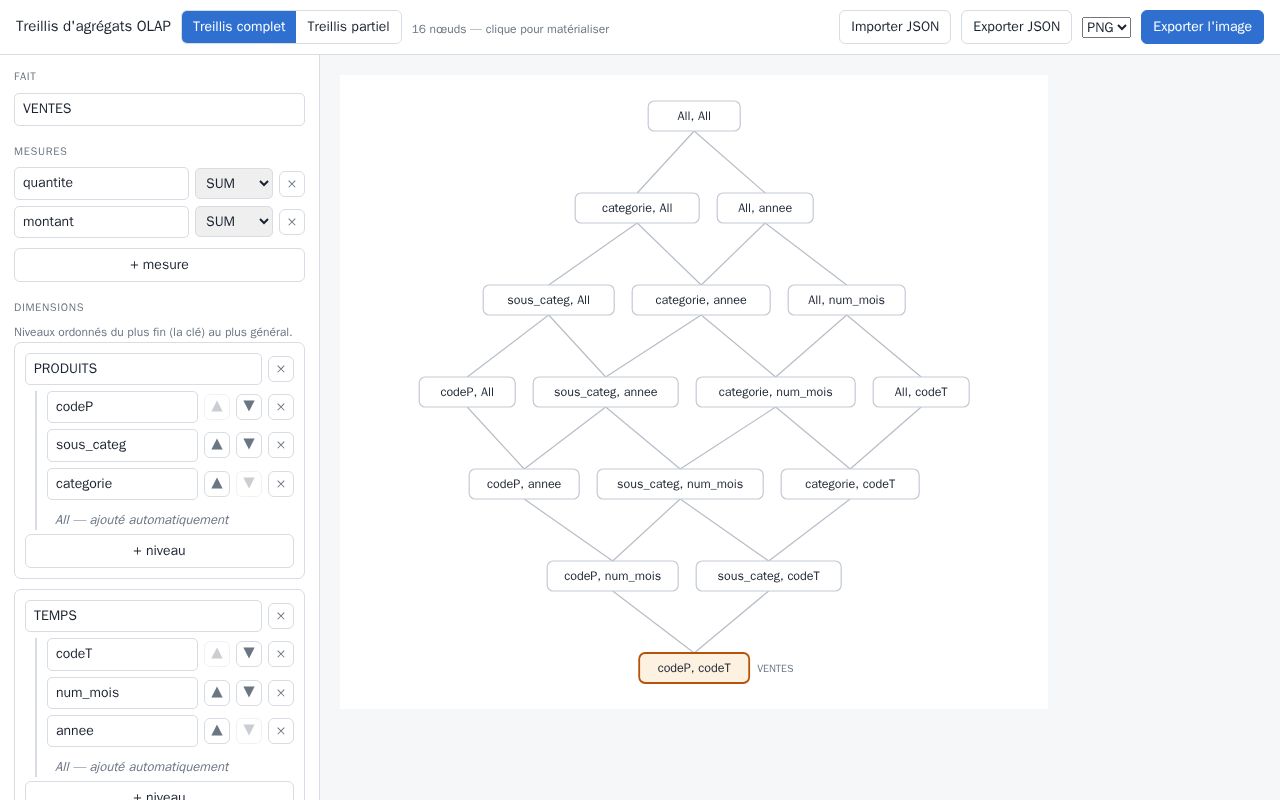Materialize the 'sous_categ, num_mois' node
The width and height of the screenshot is (1280, 800).
point(680,484)
